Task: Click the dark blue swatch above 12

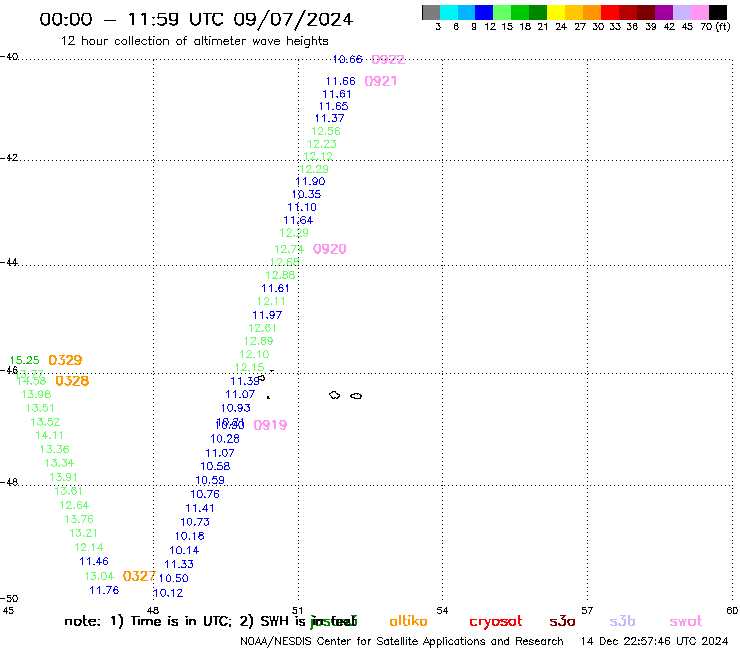Action: pos(484,12)
